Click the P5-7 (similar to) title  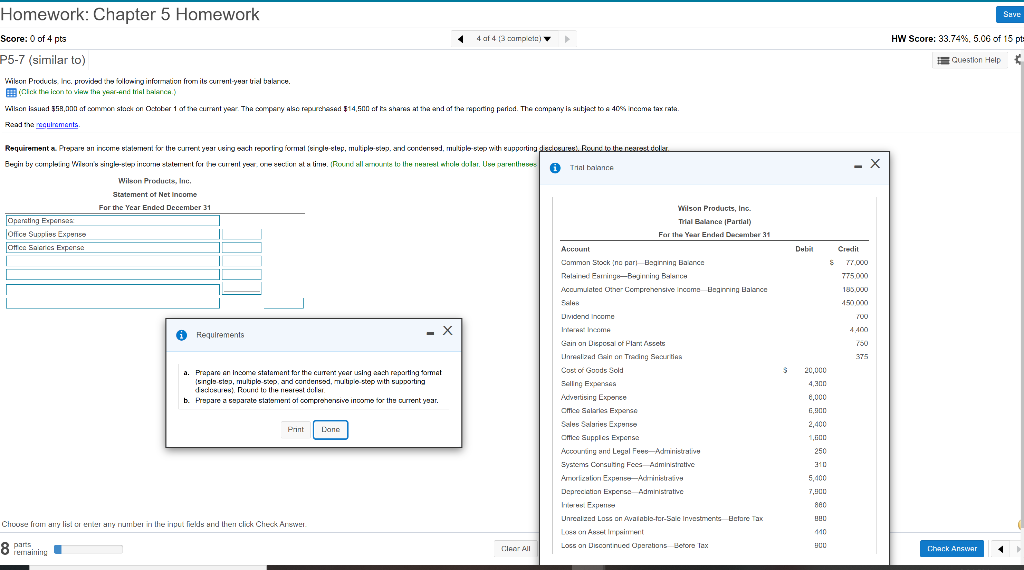[x=43, y=60]
